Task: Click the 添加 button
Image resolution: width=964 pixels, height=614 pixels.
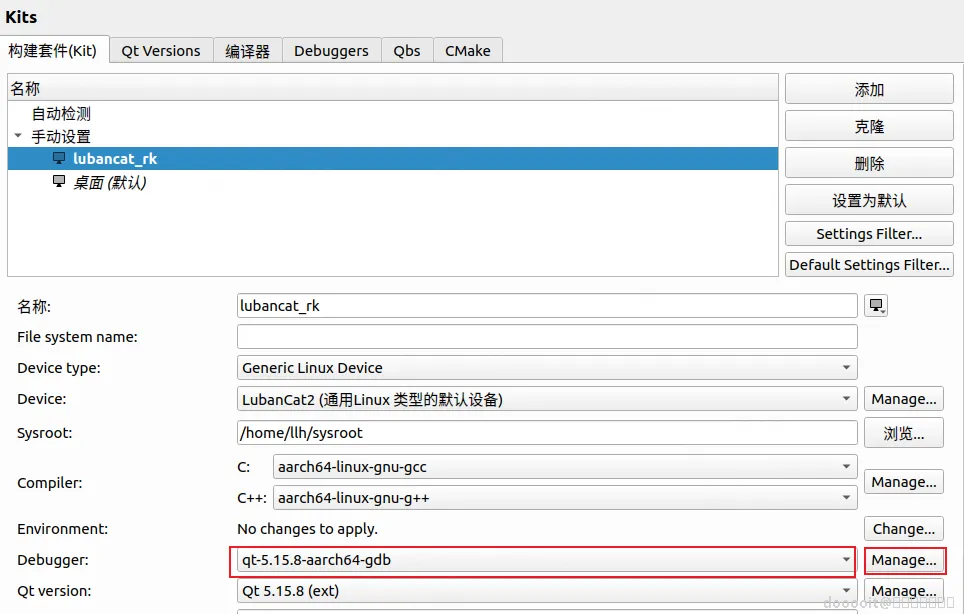Action: click(x=869, y=90)
